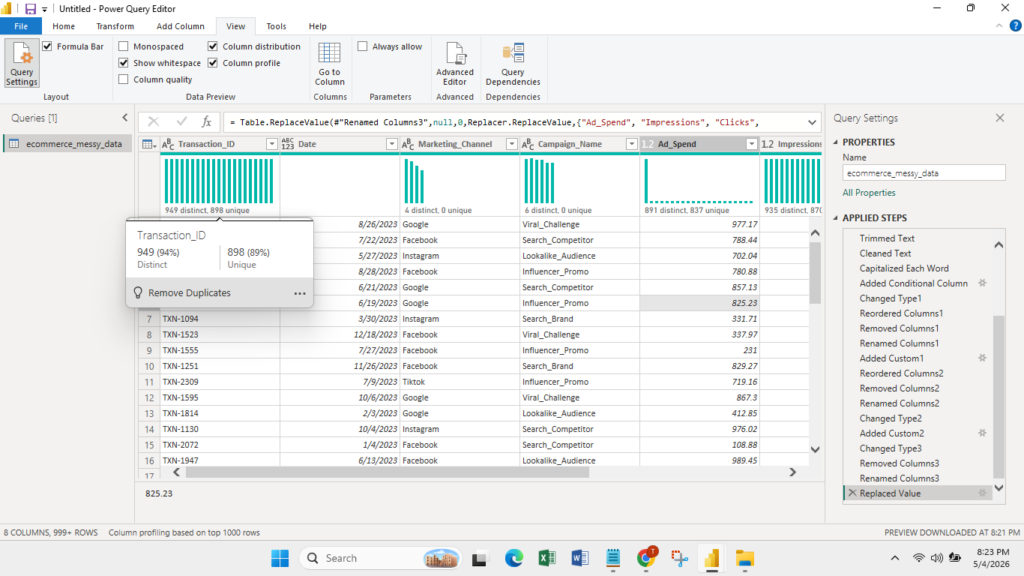This screenshot has width=1024, height=576.
Task: Open the Go to Column tool
Action: point(329,64)
